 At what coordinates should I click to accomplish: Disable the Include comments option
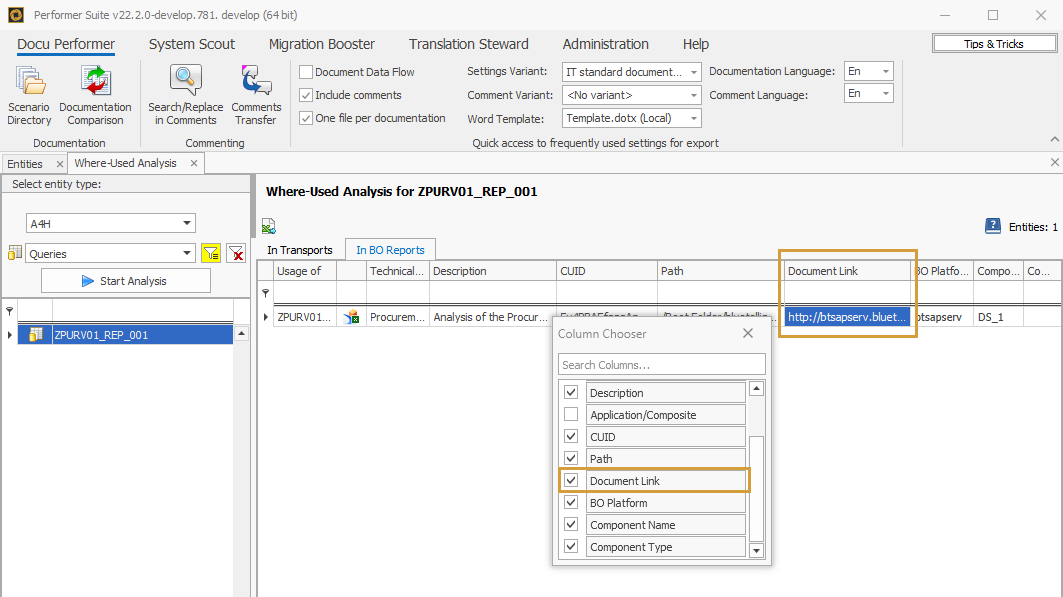coord(305,93)
